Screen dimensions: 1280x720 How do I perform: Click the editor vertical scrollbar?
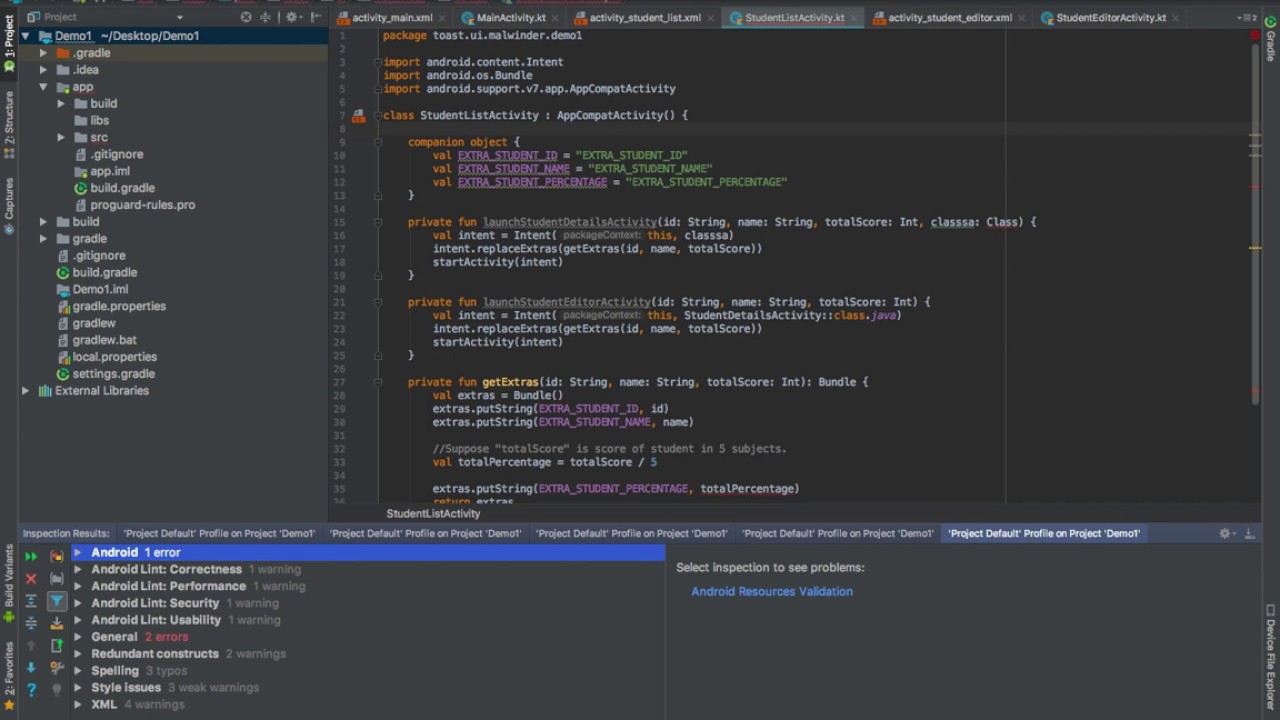(1255, 225)
